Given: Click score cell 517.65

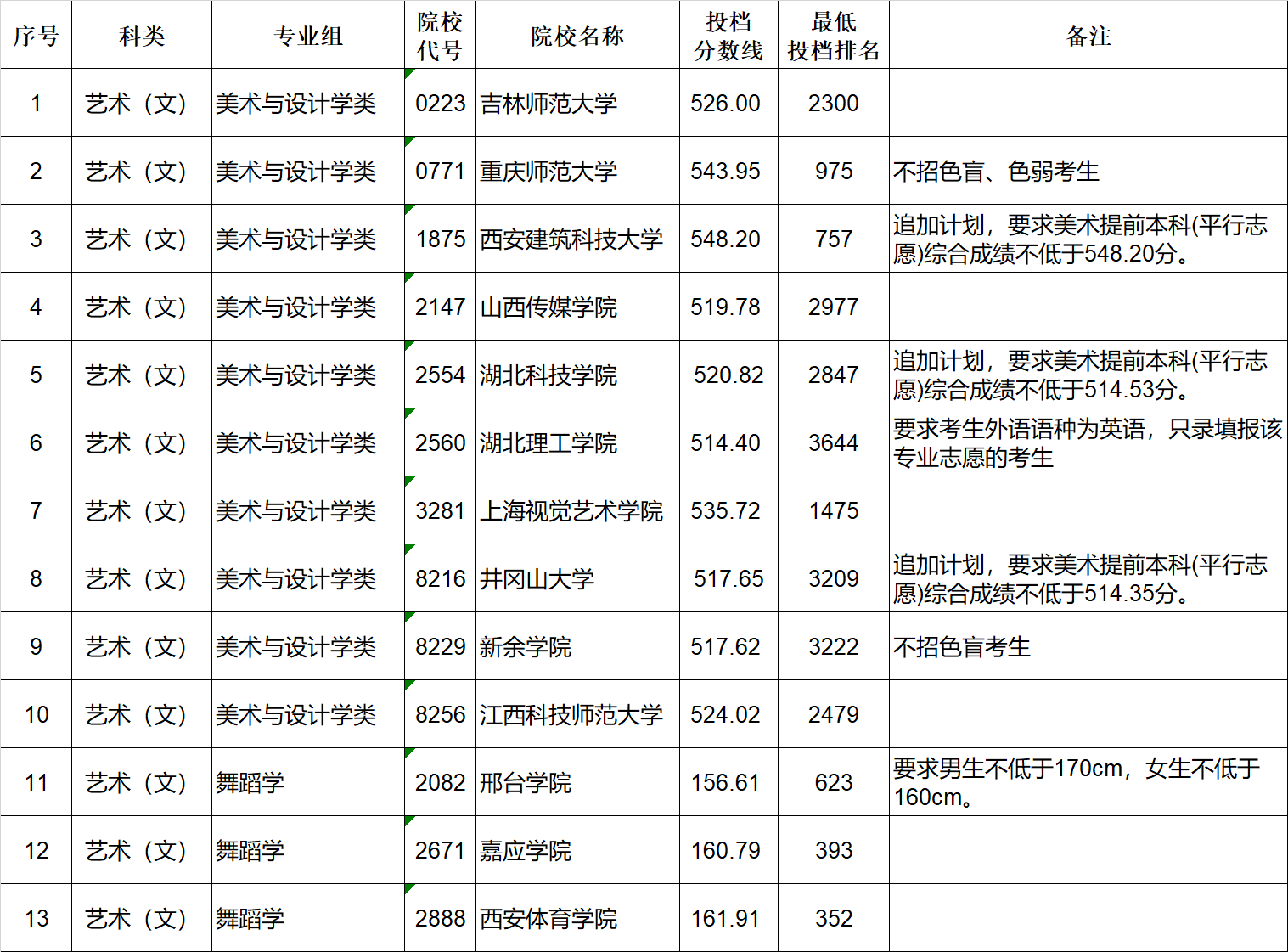Looking at the screenshot, I should tap(728, 578).
